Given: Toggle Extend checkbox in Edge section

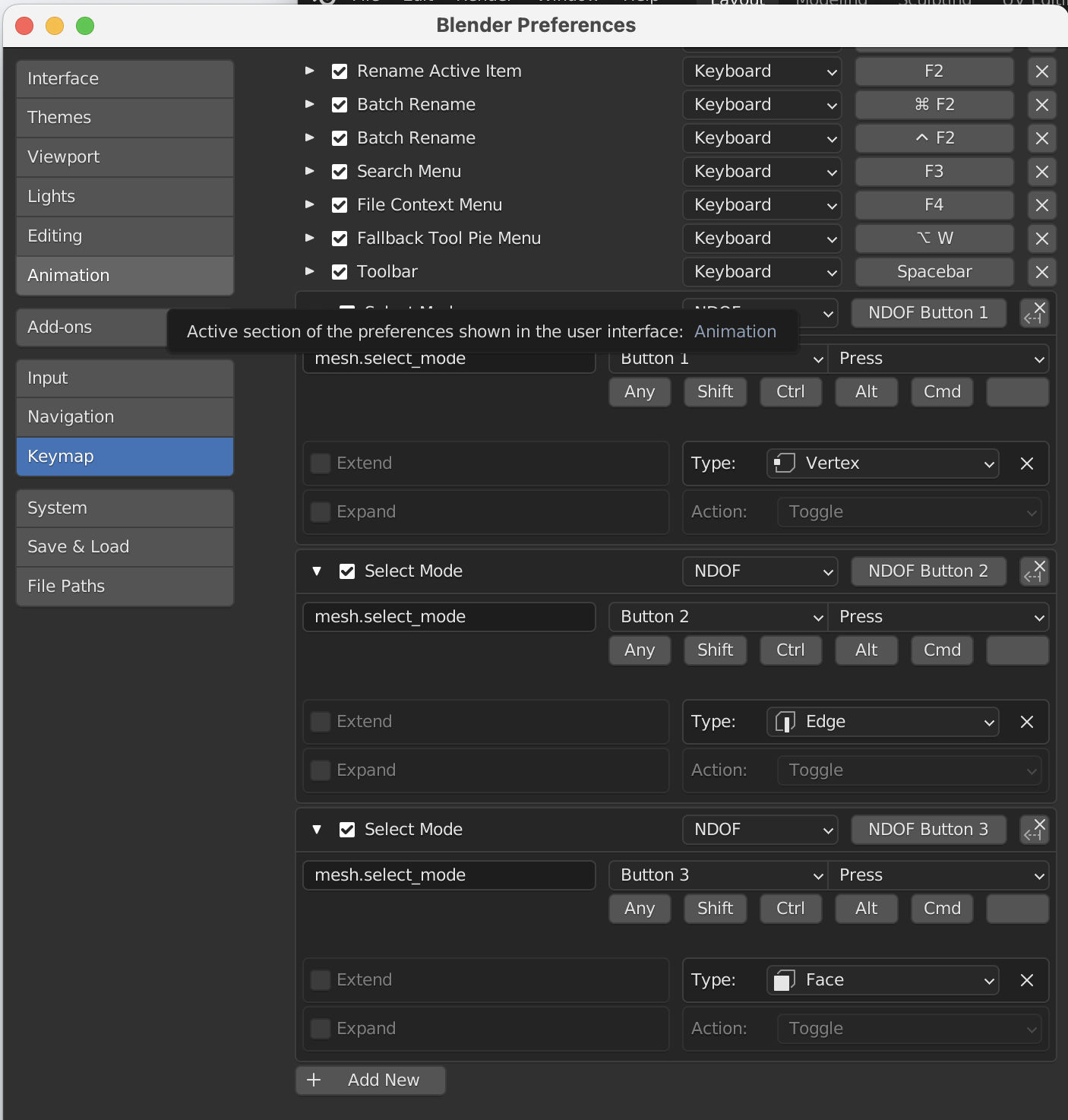Looking at the screenshot, I should tap(321, 722).
